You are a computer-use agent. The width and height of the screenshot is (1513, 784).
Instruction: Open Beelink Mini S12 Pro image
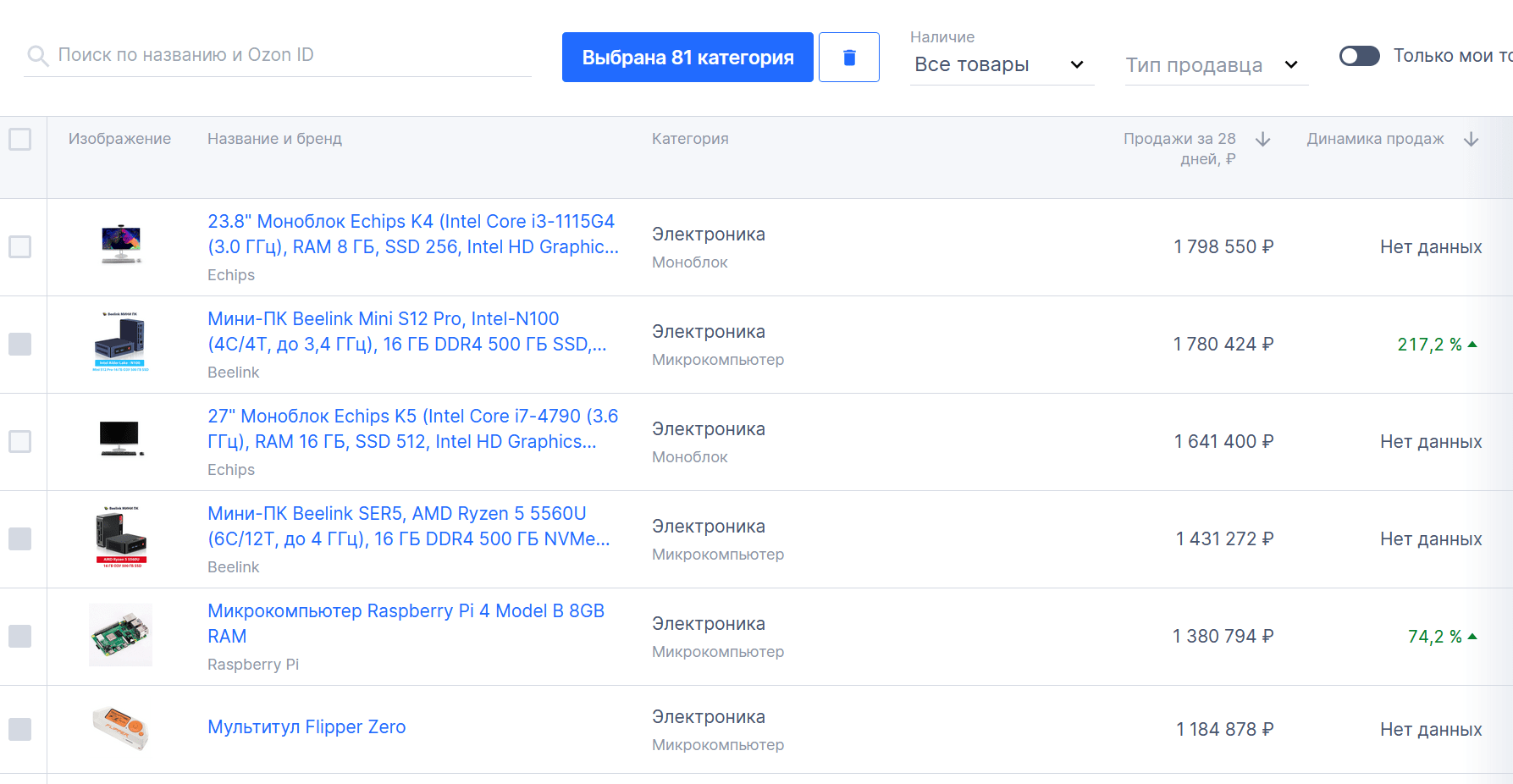point(121,343)
